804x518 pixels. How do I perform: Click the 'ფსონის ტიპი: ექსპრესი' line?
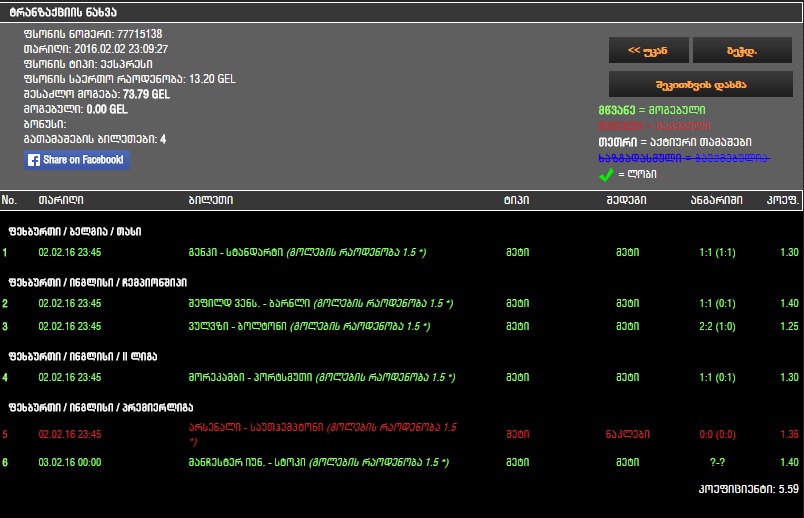(x=88, y=64)
